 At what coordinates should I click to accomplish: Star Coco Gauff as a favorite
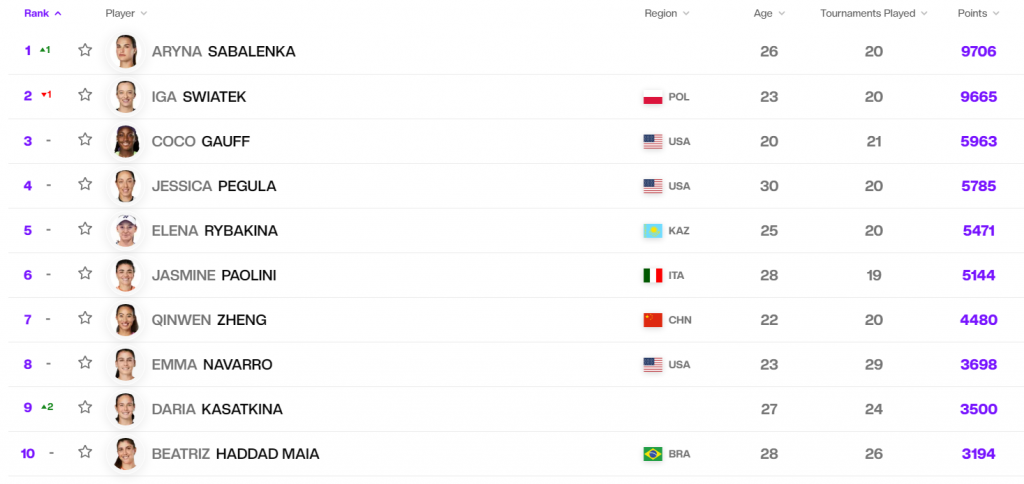pos(85,140)
